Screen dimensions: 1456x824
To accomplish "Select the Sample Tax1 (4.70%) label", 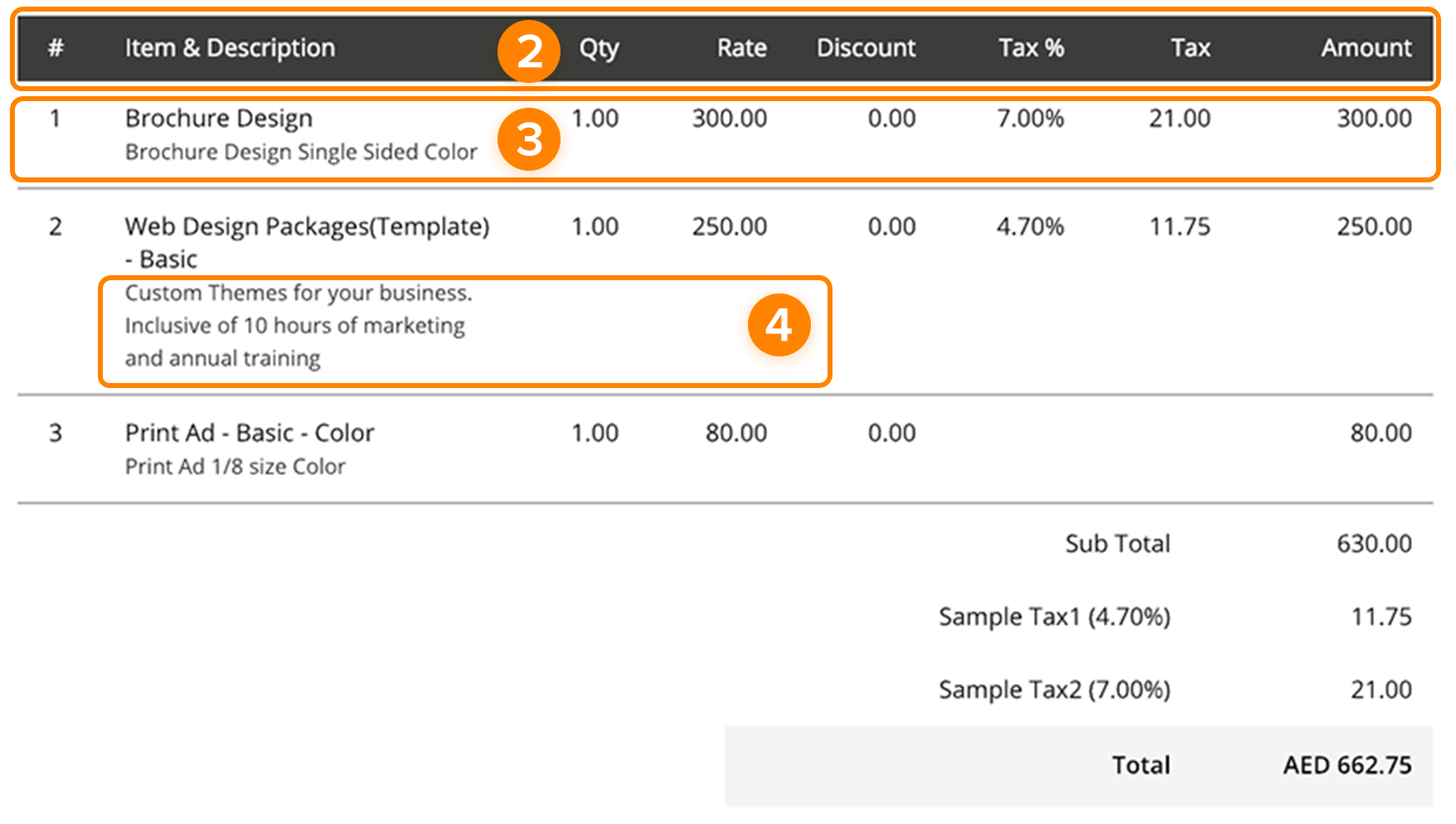I will (1054, 617).
